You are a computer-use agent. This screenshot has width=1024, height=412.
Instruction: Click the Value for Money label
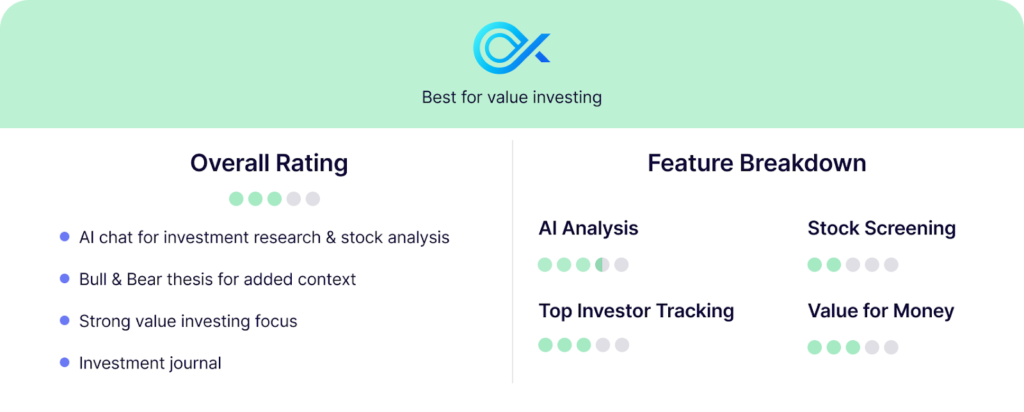[x=881, y=311]
